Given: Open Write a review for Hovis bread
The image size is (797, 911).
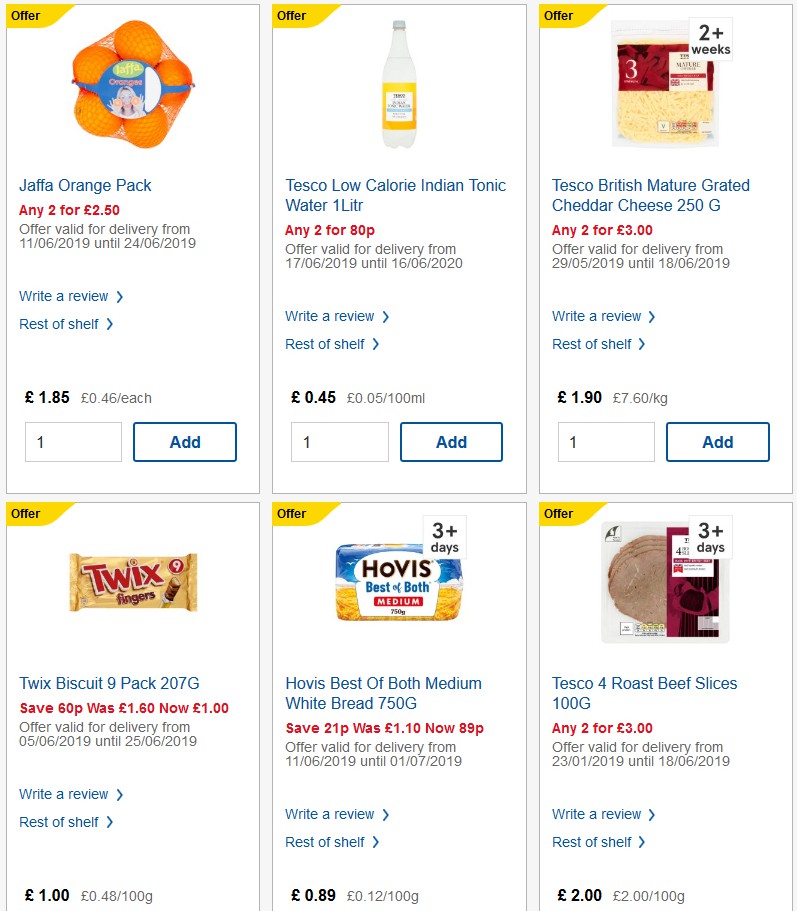Looking at the screenshot, I should tap(332, 814).
